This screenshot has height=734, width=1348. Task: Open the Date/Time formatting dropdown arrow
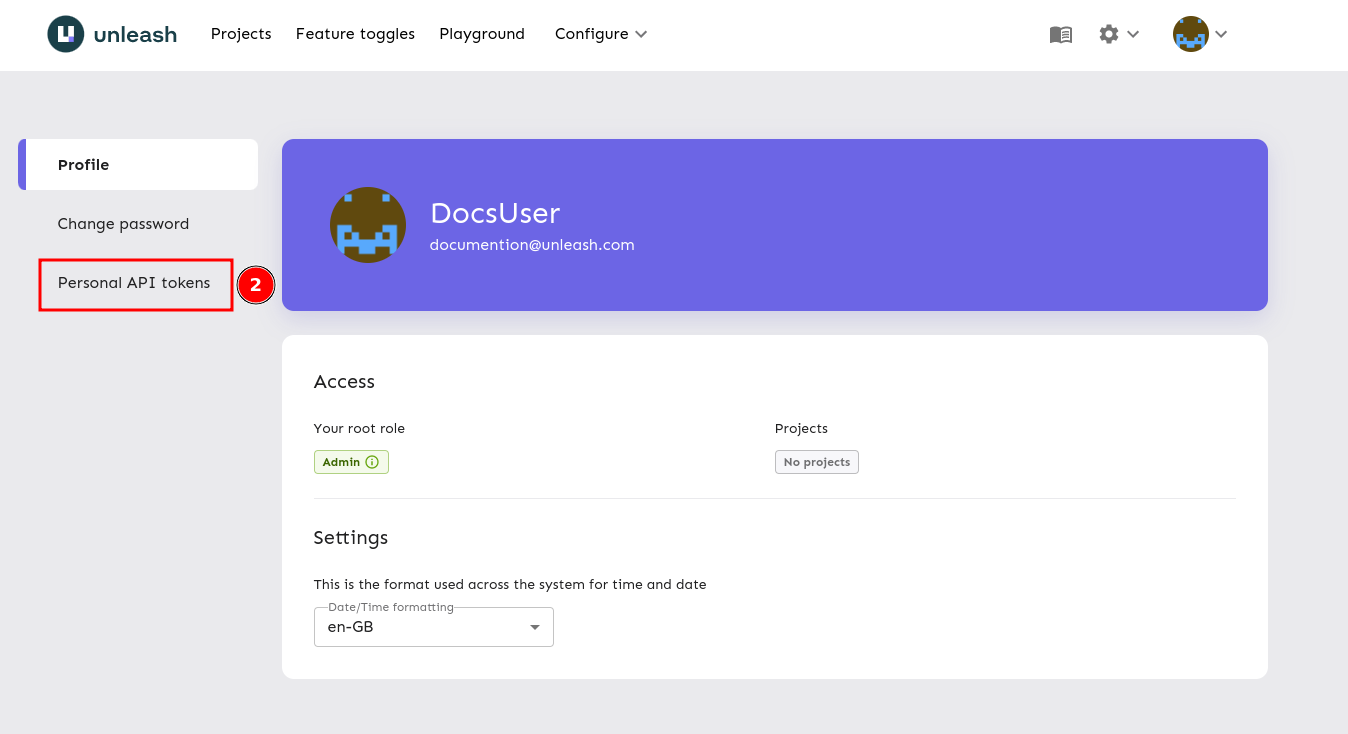pos(535,628)
